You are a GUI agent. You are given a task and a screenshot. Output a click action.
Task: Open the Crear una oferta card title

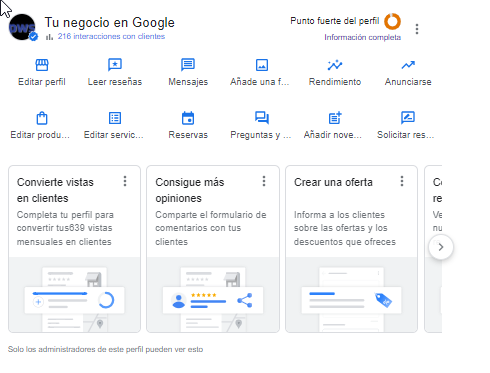tap(333, 182)
